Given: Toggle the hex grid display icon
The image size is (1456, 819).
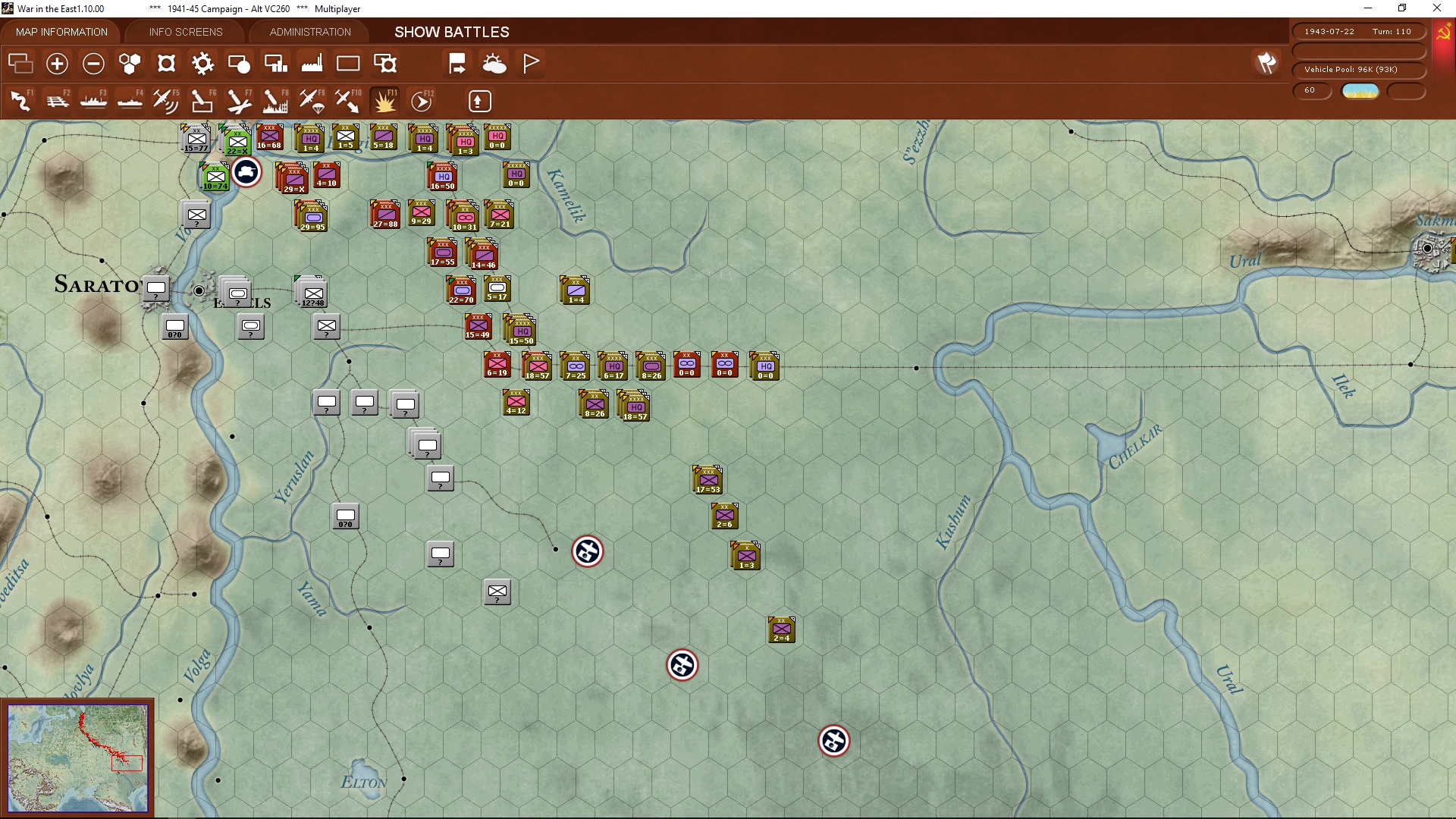Looking at the screenshot, I should [x=130, y=64].
